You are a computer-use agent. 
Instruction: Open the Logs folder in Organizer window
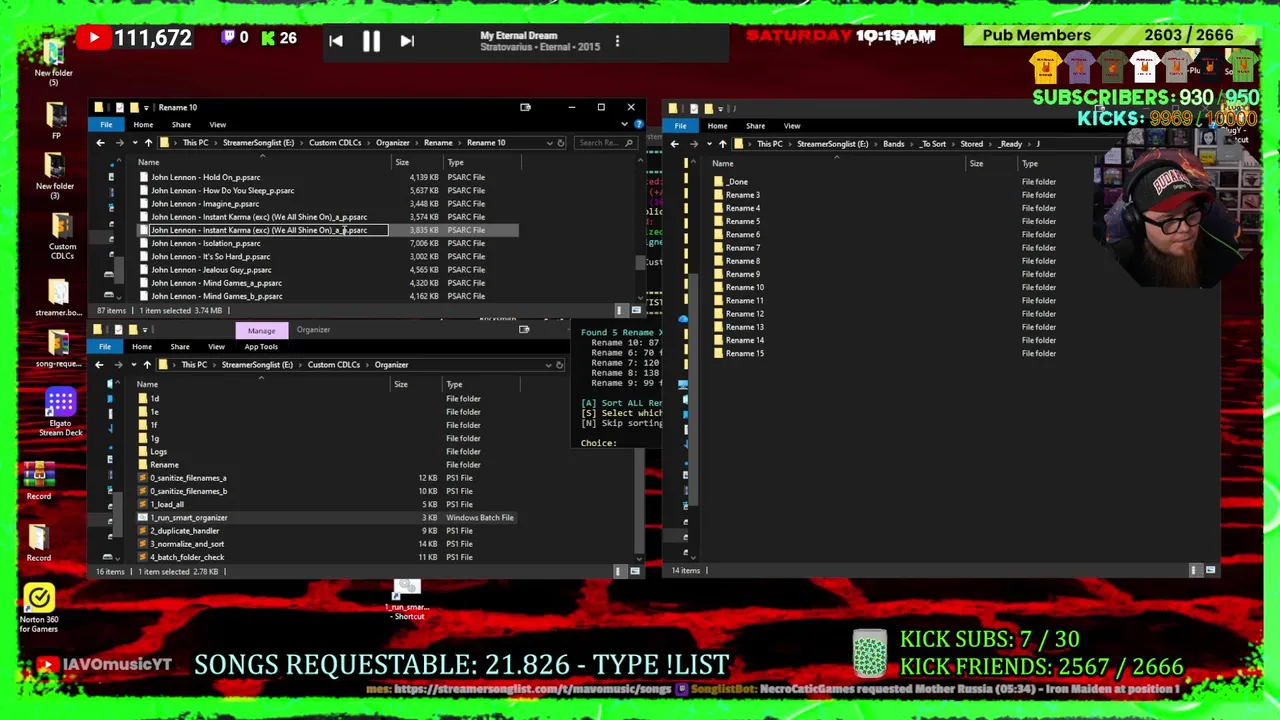pos(158,452)
